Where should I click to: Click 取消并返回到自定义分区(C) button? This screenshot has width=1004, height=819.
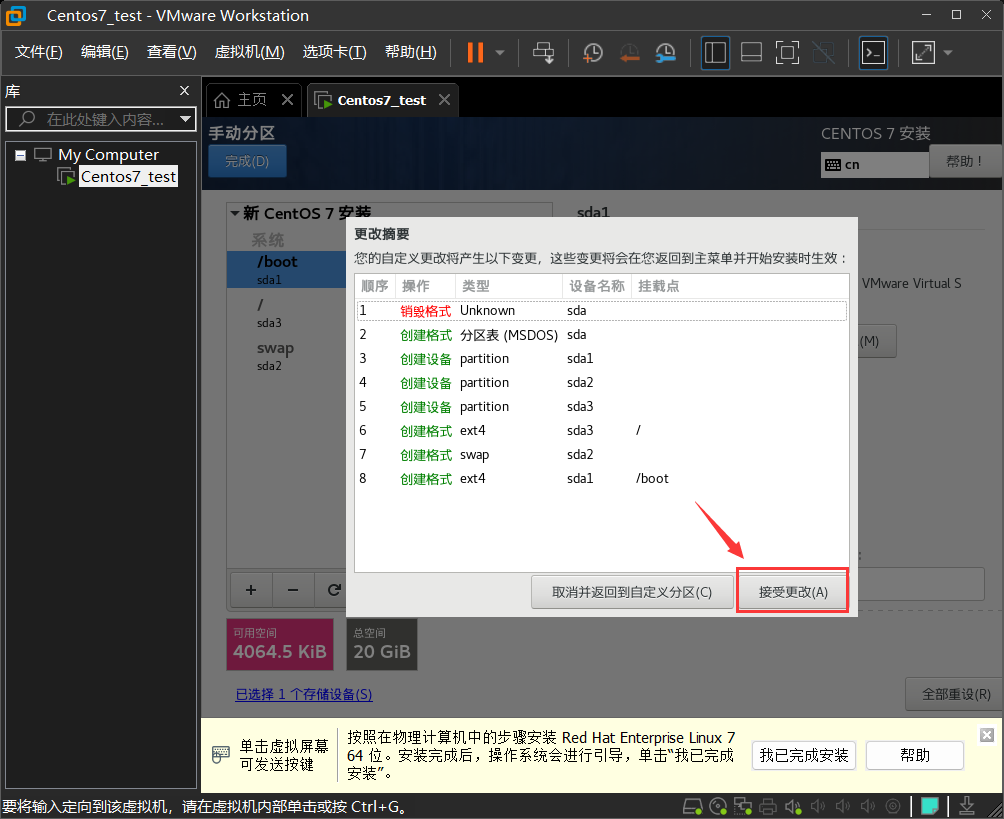pos(632,591)
